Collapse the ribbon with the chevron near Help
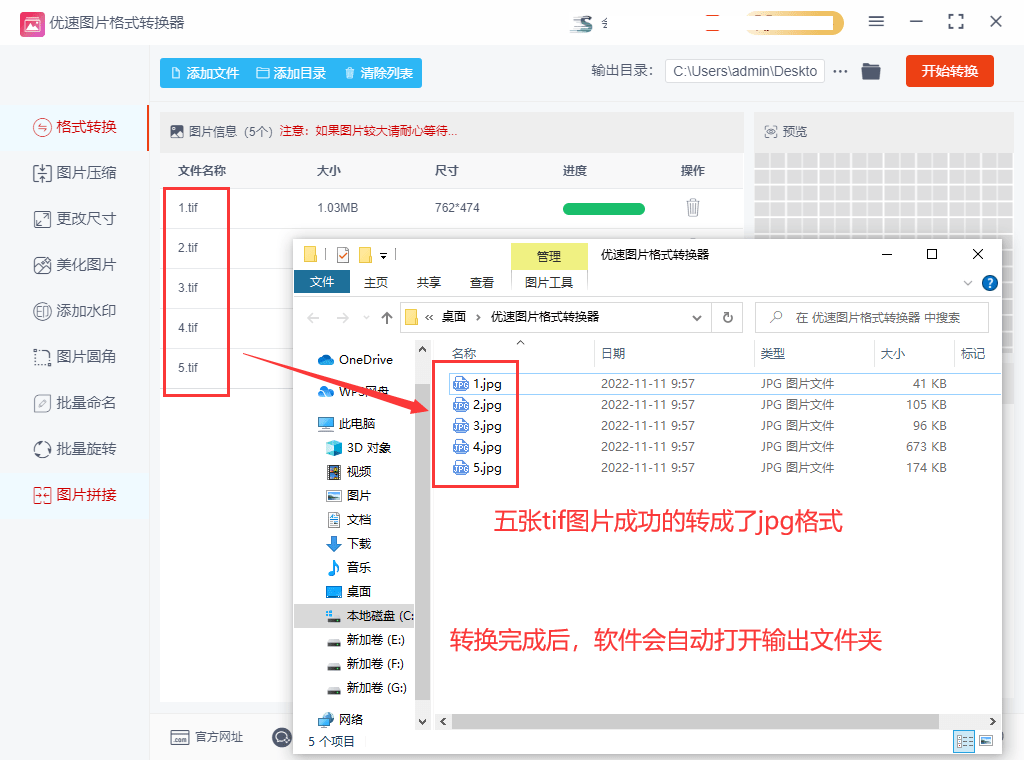 [966, 283]
